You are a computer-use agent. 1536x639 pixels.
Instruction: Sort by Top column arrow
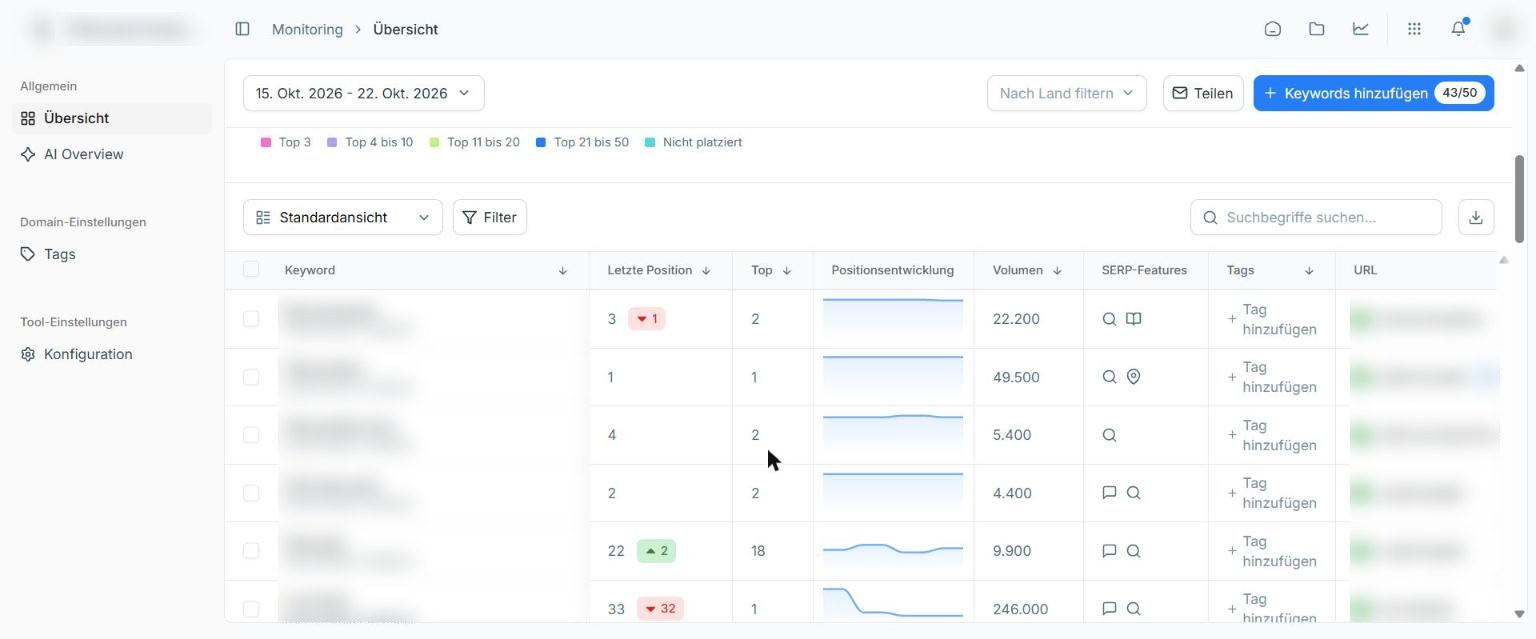pyautogui.click(x=787, y=271)
